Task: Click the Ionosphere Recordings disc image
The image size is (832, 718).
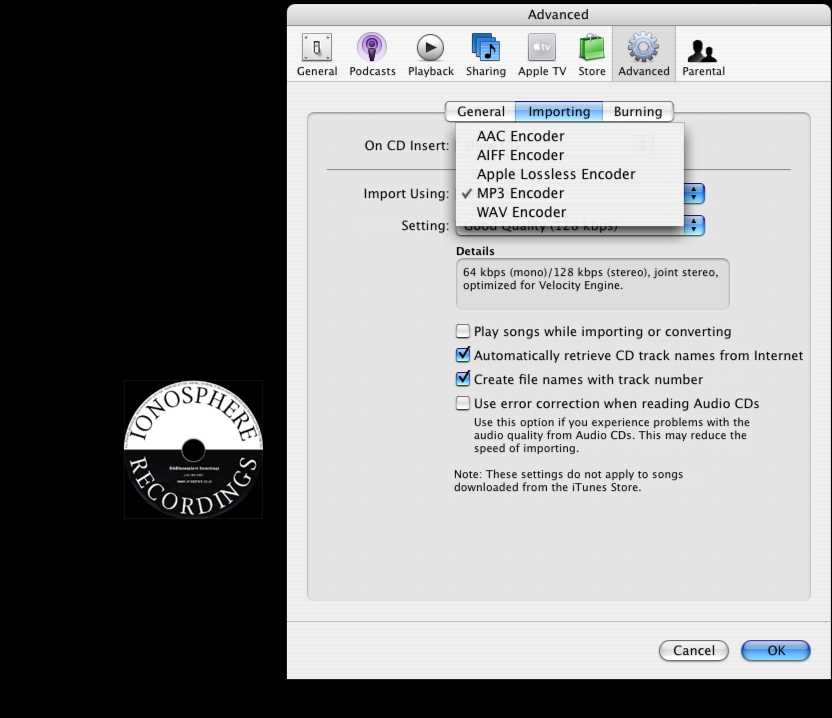Action: click(x=193, y=449)
